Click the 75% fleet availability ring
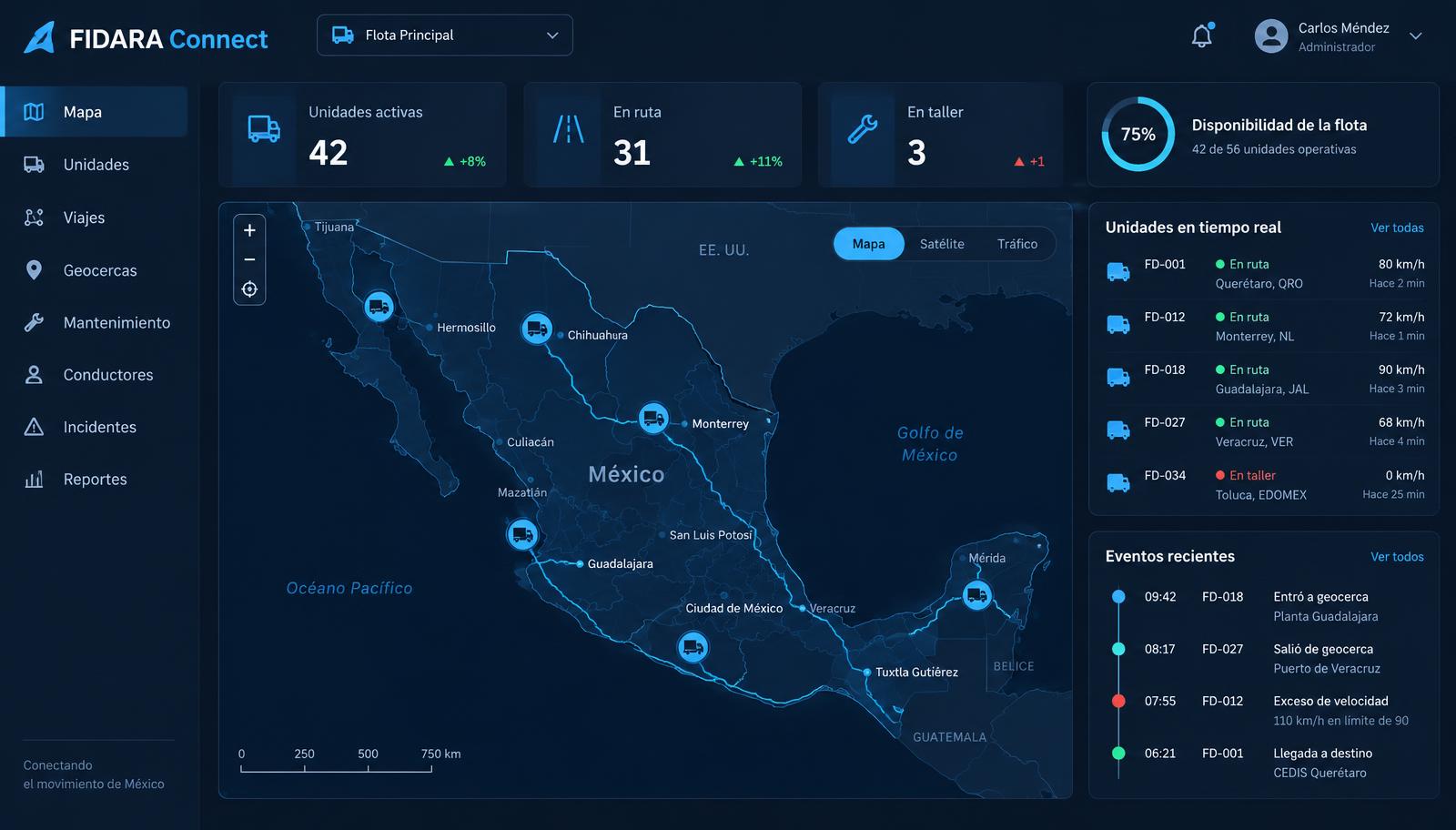 tap(1137, 134)
